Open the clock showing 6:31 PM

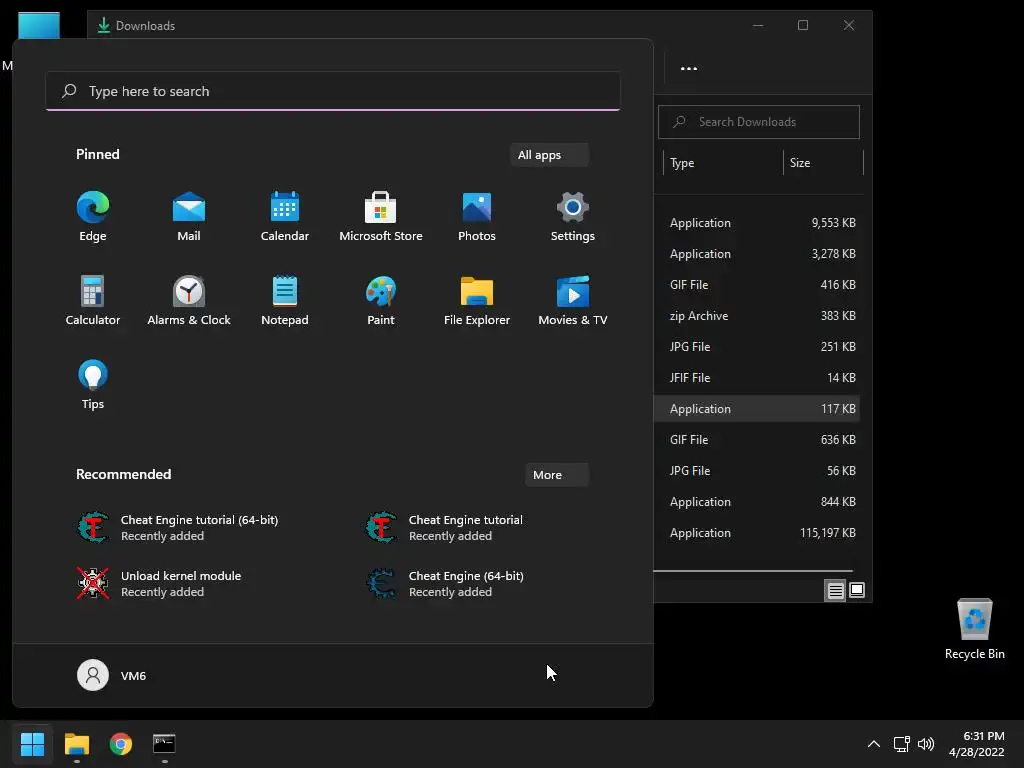(976, 744)
